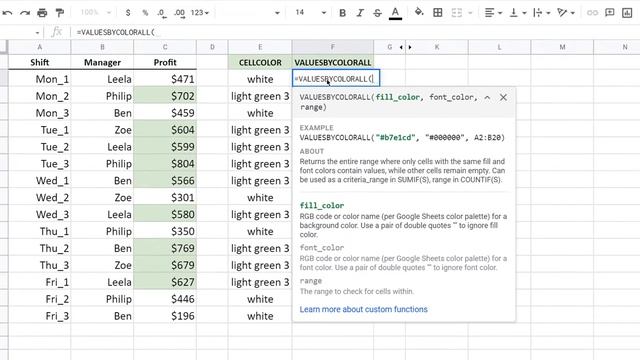Select the $804 profit cell

pos(165,164)
